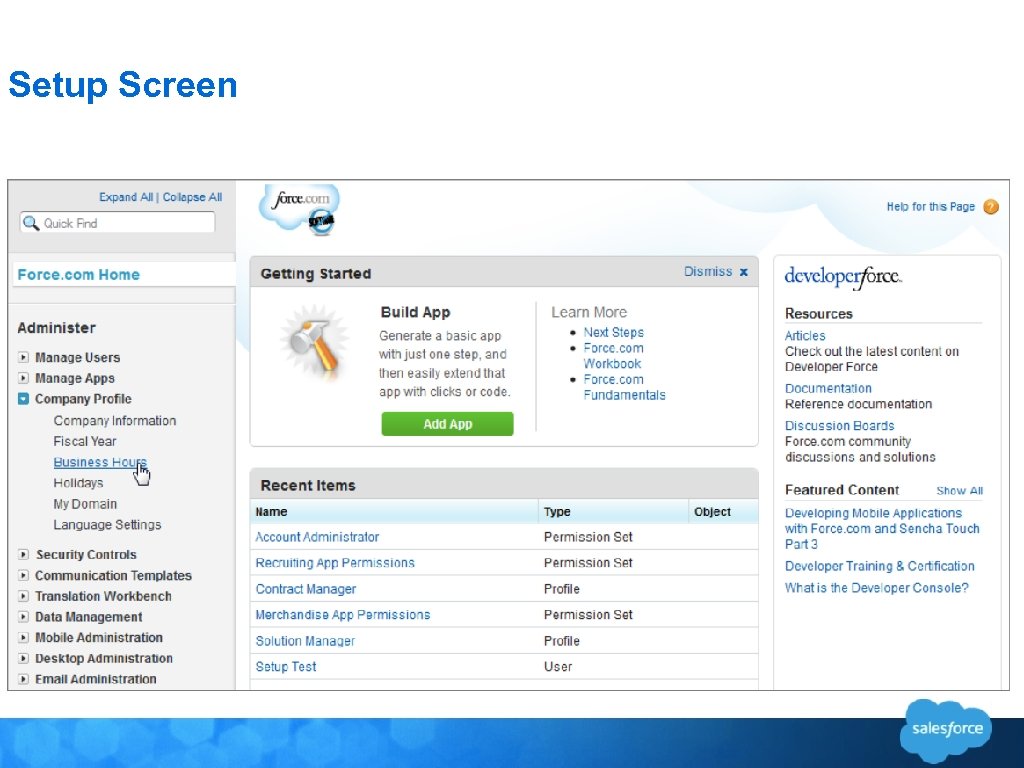This screenshot has height=768, width=1024.
Task: Open the Discussion Boards link
Action: point(840,426)
